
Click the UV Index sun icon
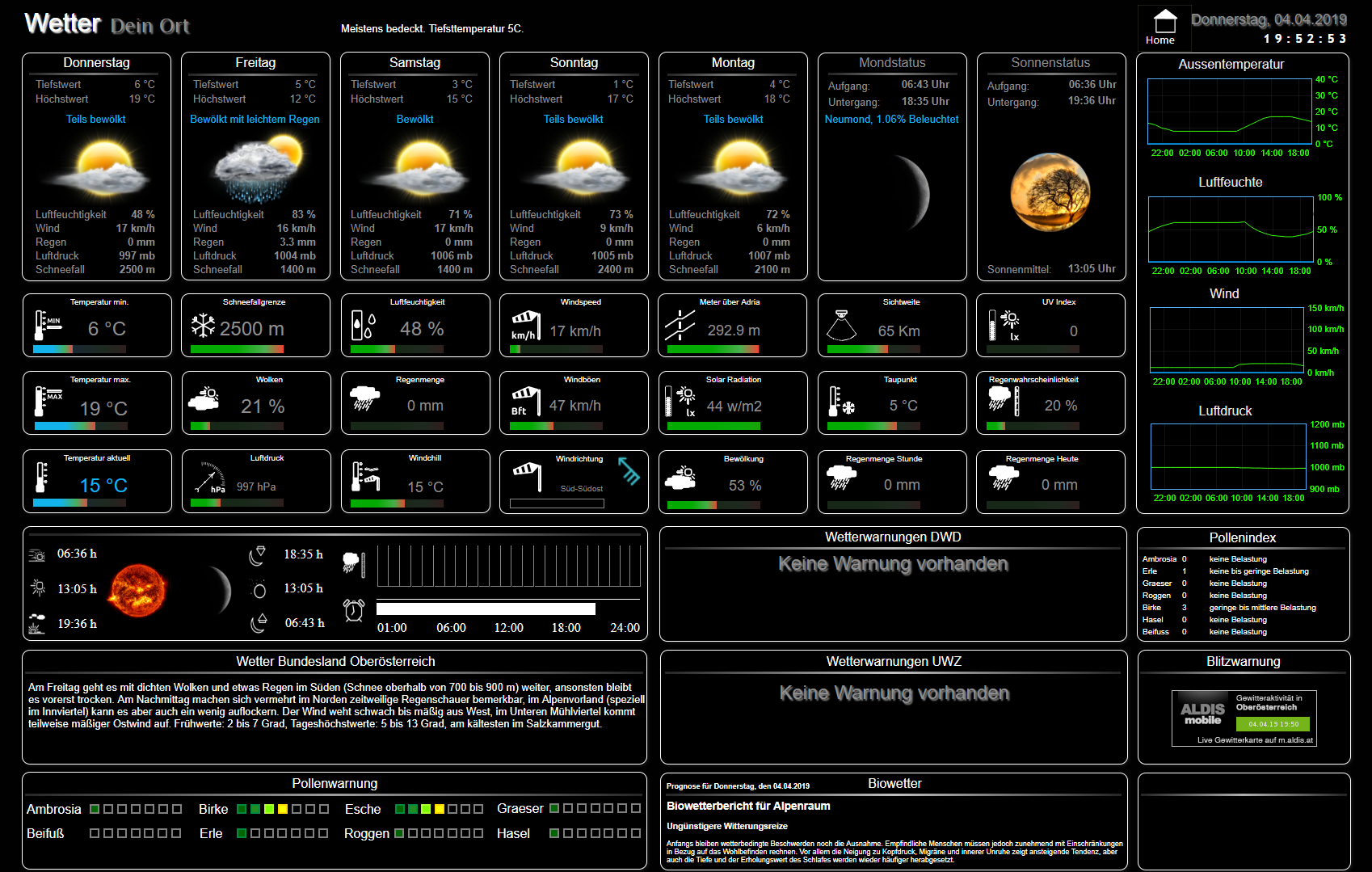coord(1004,326)
